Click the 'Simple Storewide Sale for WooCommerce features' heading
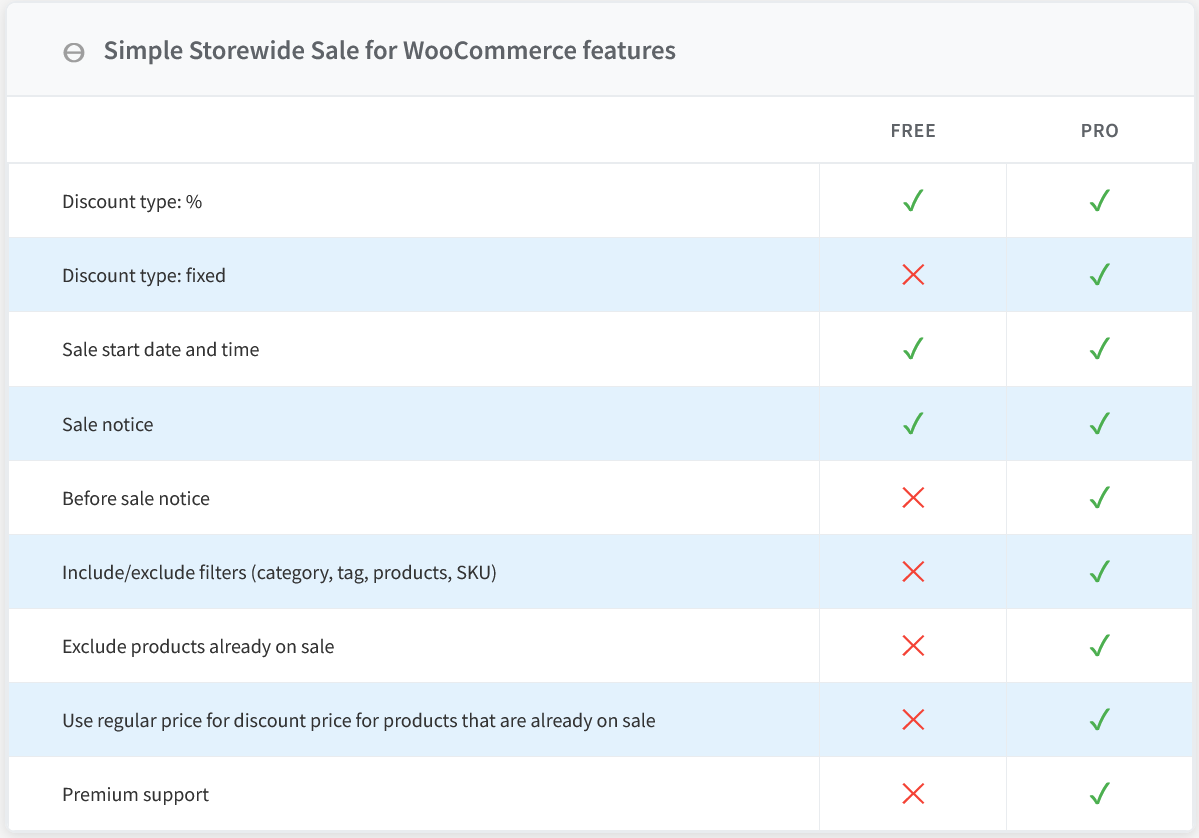 pos(389,51)
